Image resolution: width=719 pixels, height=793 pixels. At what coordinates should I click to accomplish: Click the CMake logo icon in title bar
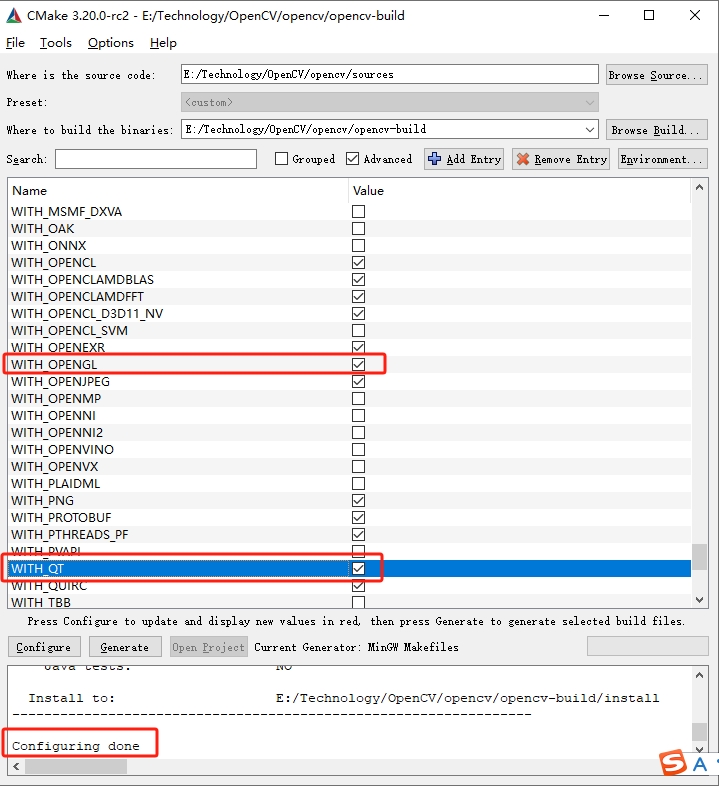click(14, 16)
